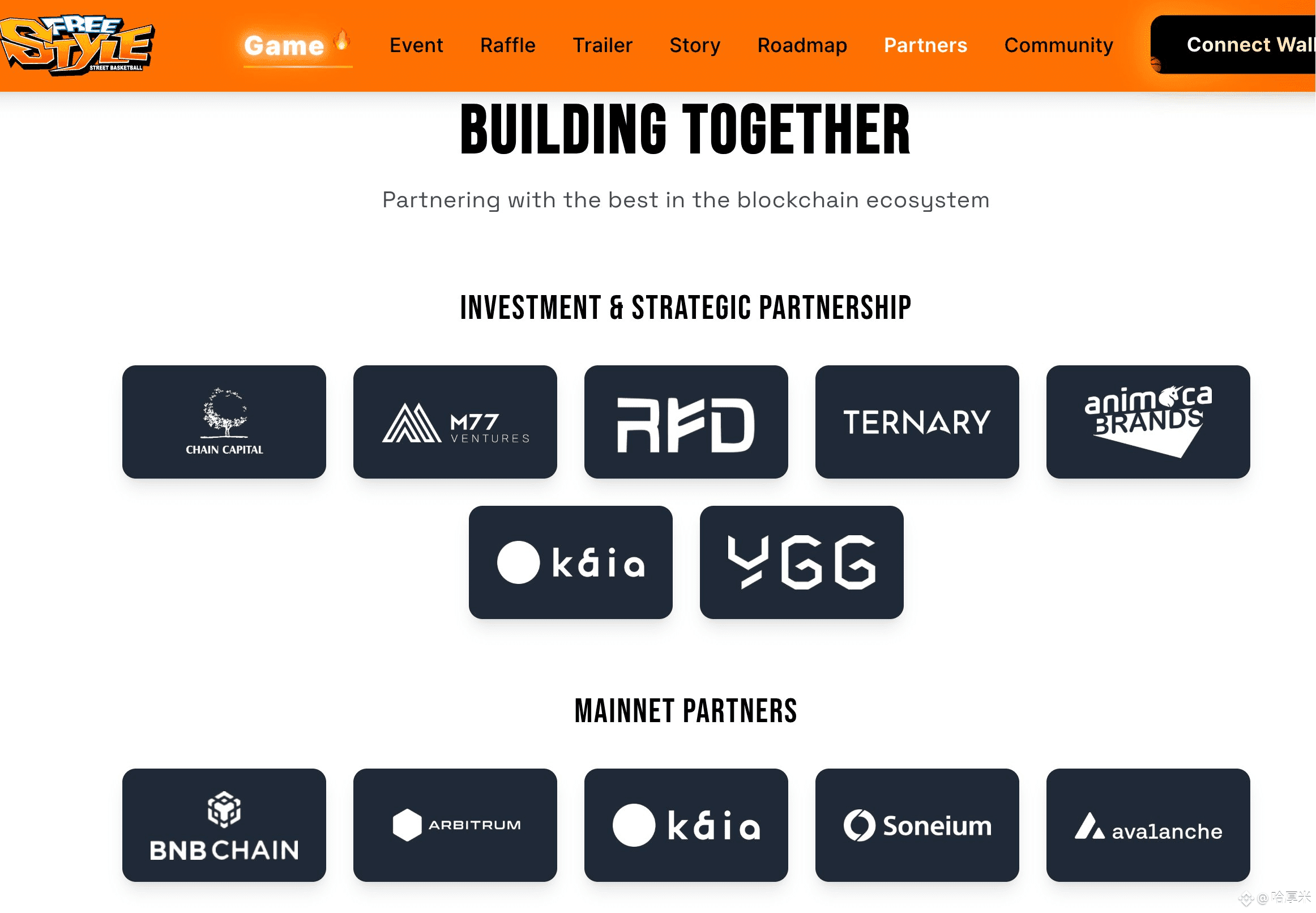Select the Arbitrum mainnet logo
The image size is (1316, 913).
455,825
